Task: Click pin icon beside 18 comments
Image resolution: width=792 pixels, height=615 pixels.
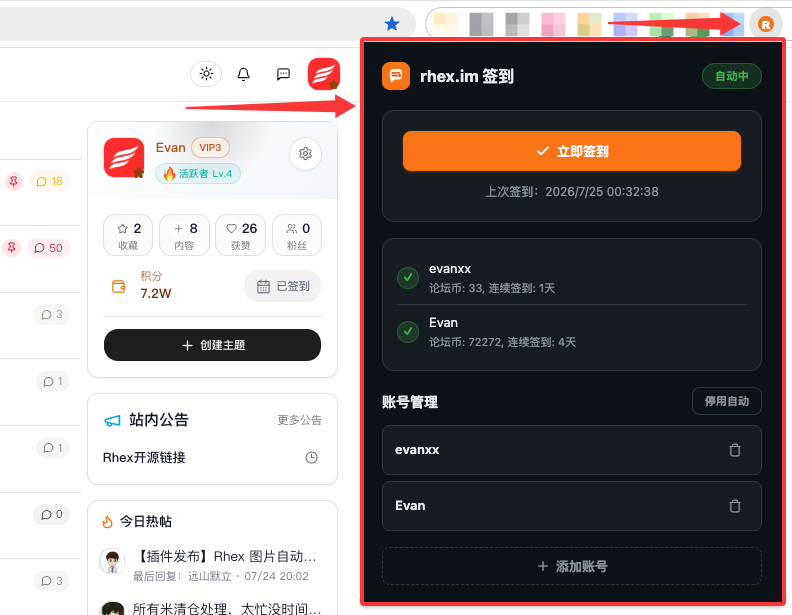Action: 14,181
